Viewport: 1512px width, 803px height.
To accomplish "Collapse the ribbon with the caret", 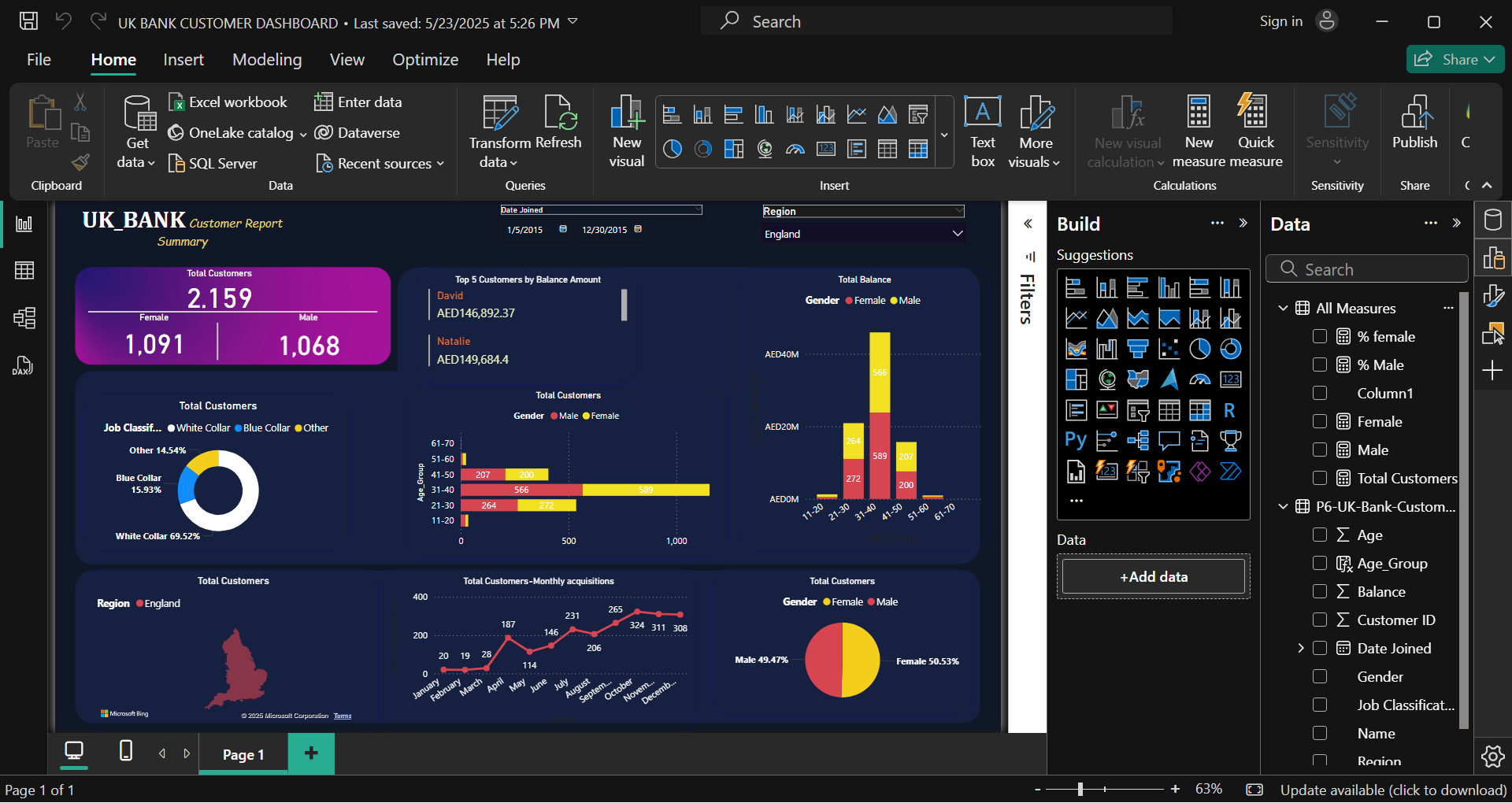I will click(x=1487, y=186).
